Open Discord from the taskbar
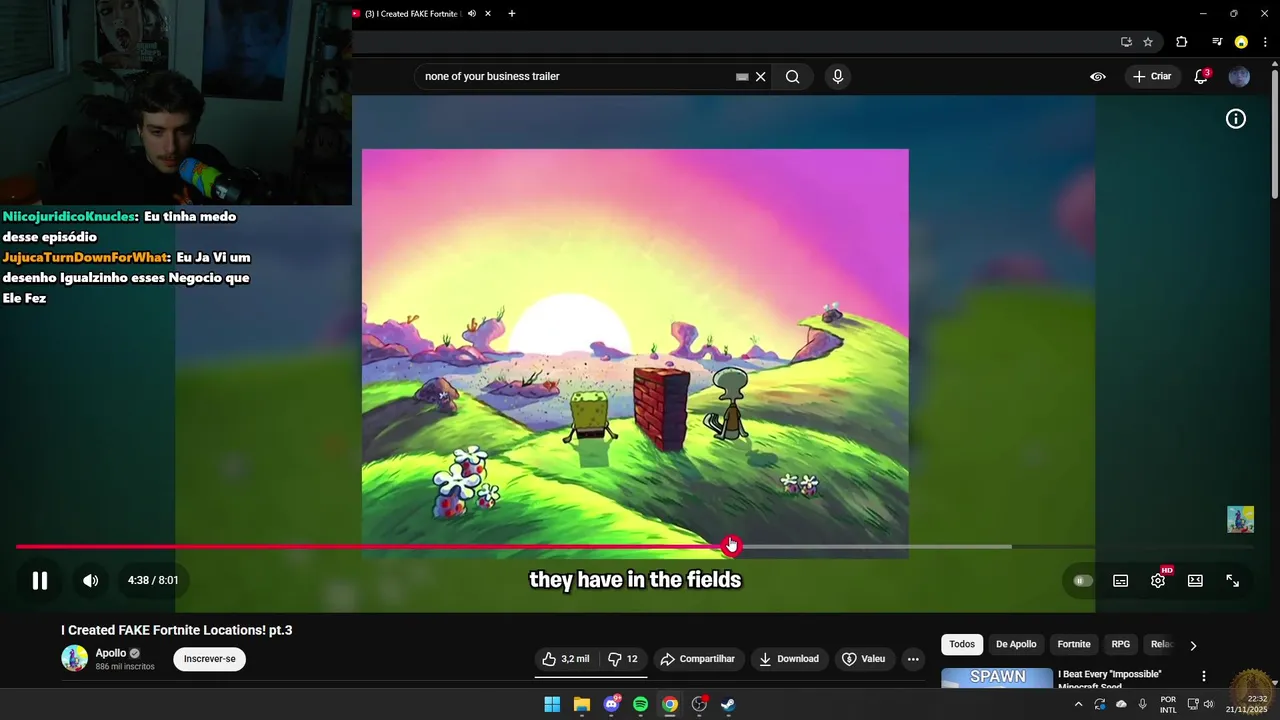 [x=611, y=704]
